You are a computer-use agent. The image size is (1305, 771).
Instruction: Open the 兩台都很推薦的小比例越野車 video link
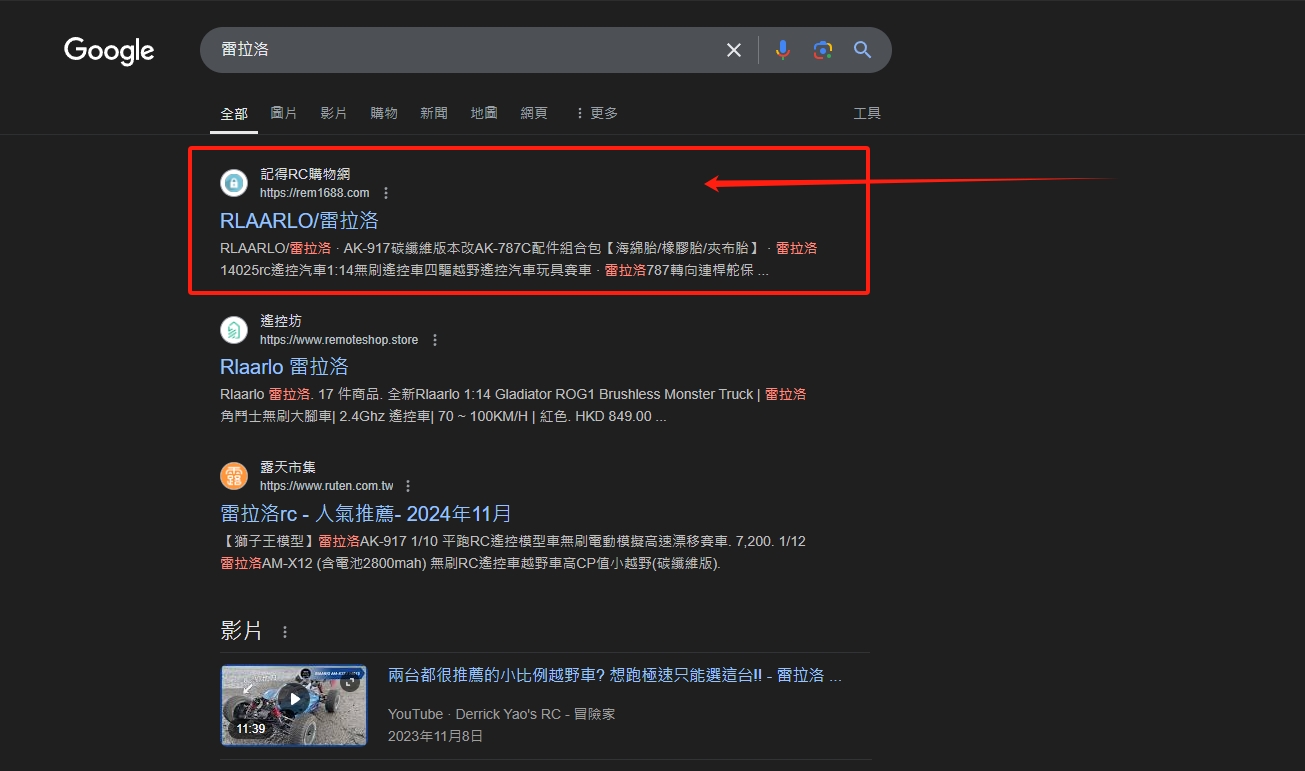tap(615, 676)
